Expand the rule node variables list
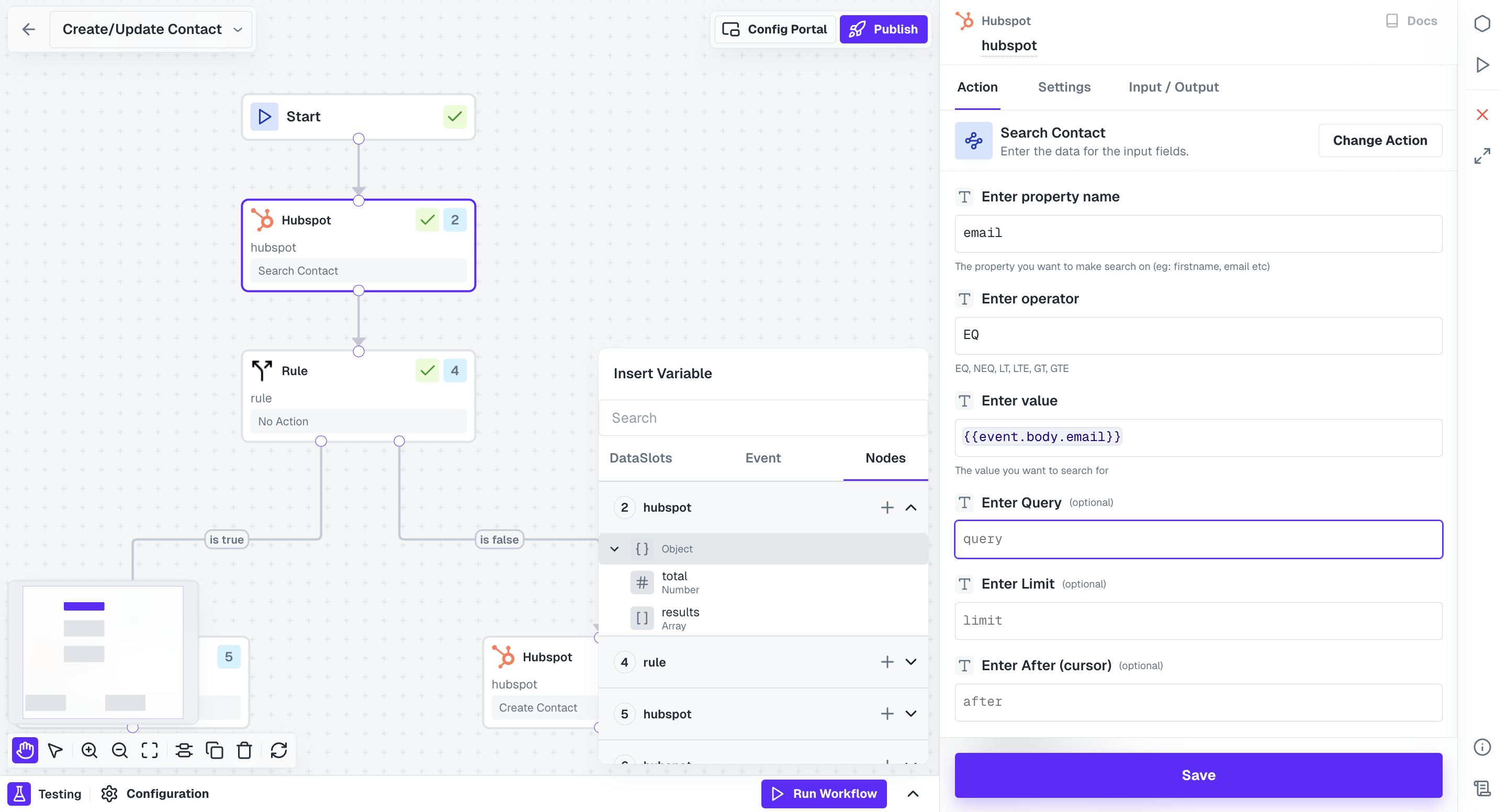This screenshot has width=1507, height=812. [x=911, y=662]
